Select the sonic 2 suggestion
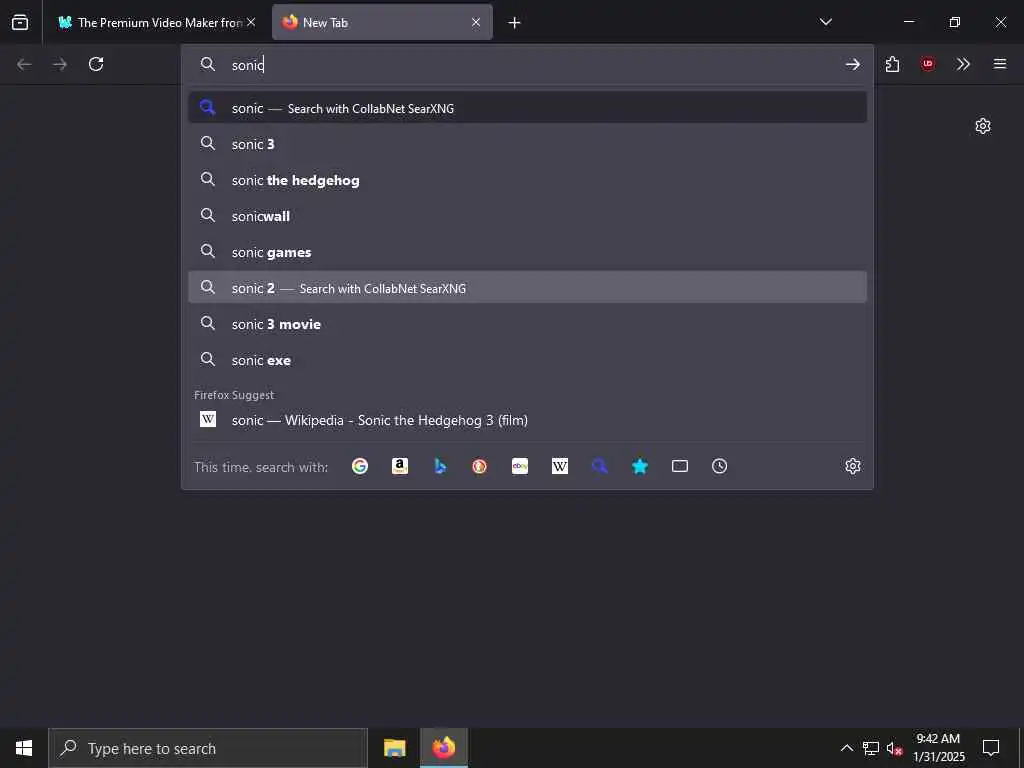This screenshot has height=768, width=1024. point(527,287)
